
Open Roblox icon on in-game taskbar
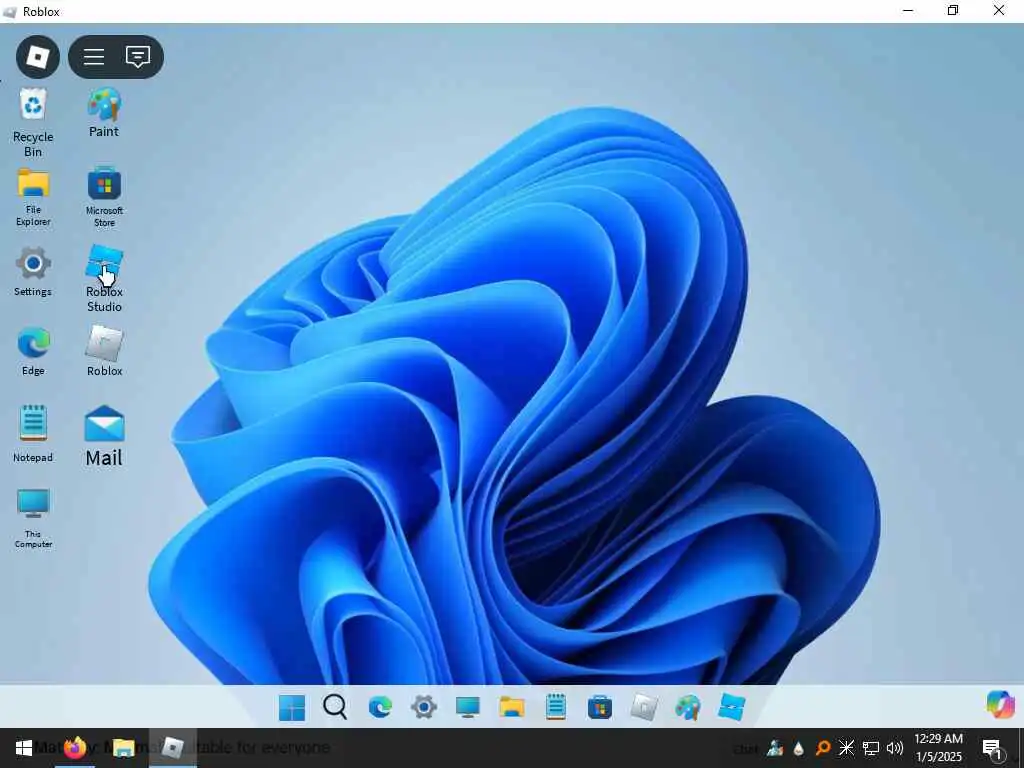click(x=644, y=707)
